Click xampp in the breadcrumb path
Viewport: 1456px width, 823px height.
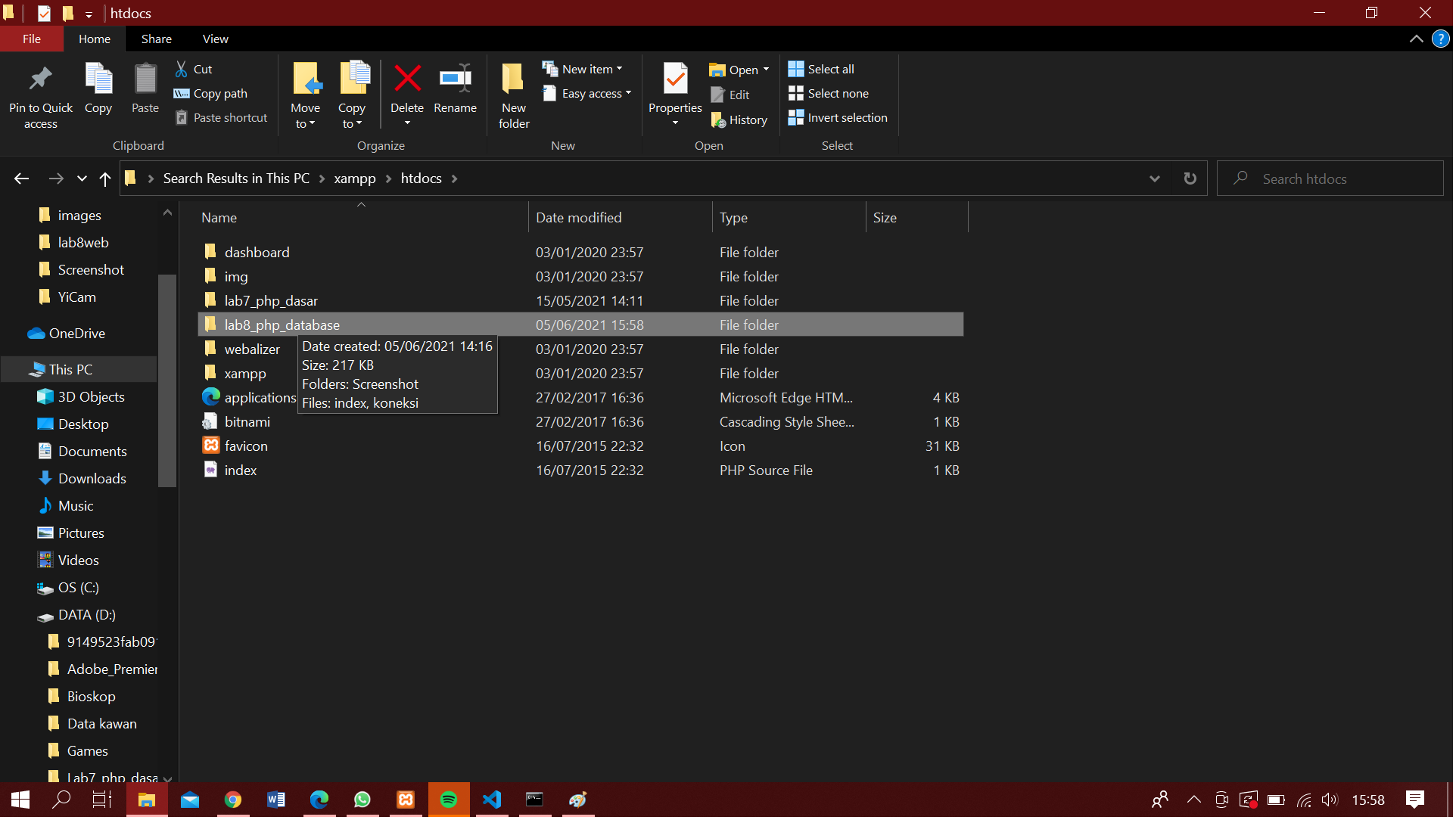point(354,179)
